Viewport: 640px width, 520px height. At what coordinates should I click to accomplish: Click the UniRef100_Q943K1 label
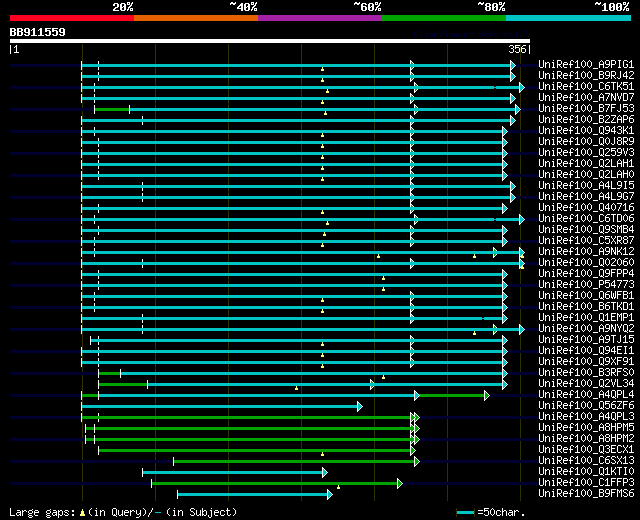(586, 131)
